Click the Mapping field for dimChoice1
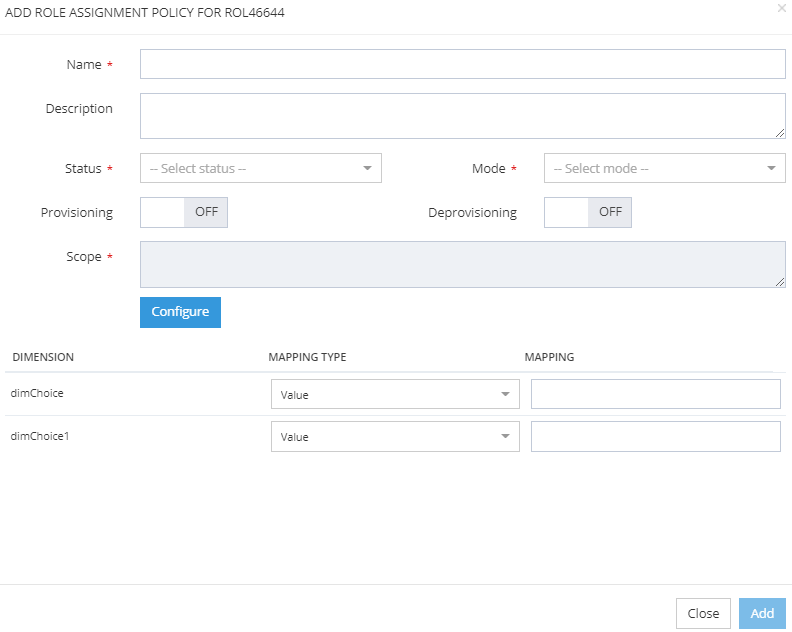 655,436
